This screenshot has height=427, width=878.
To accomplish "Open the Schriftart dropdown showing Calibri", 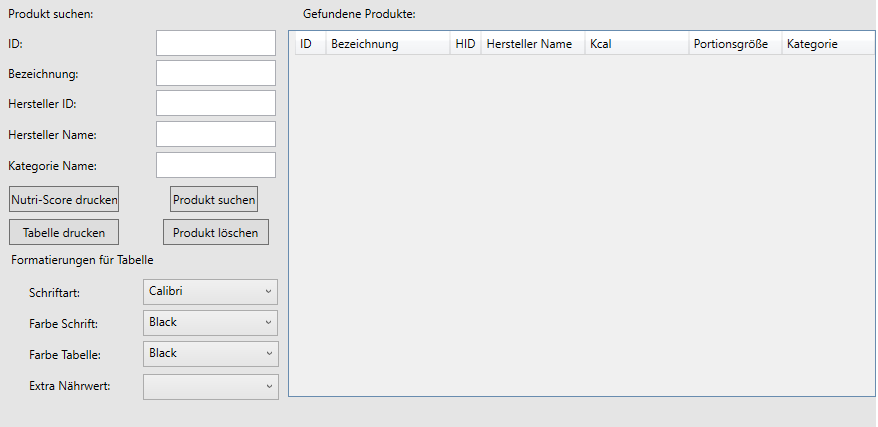I will [x=211, y=292].
